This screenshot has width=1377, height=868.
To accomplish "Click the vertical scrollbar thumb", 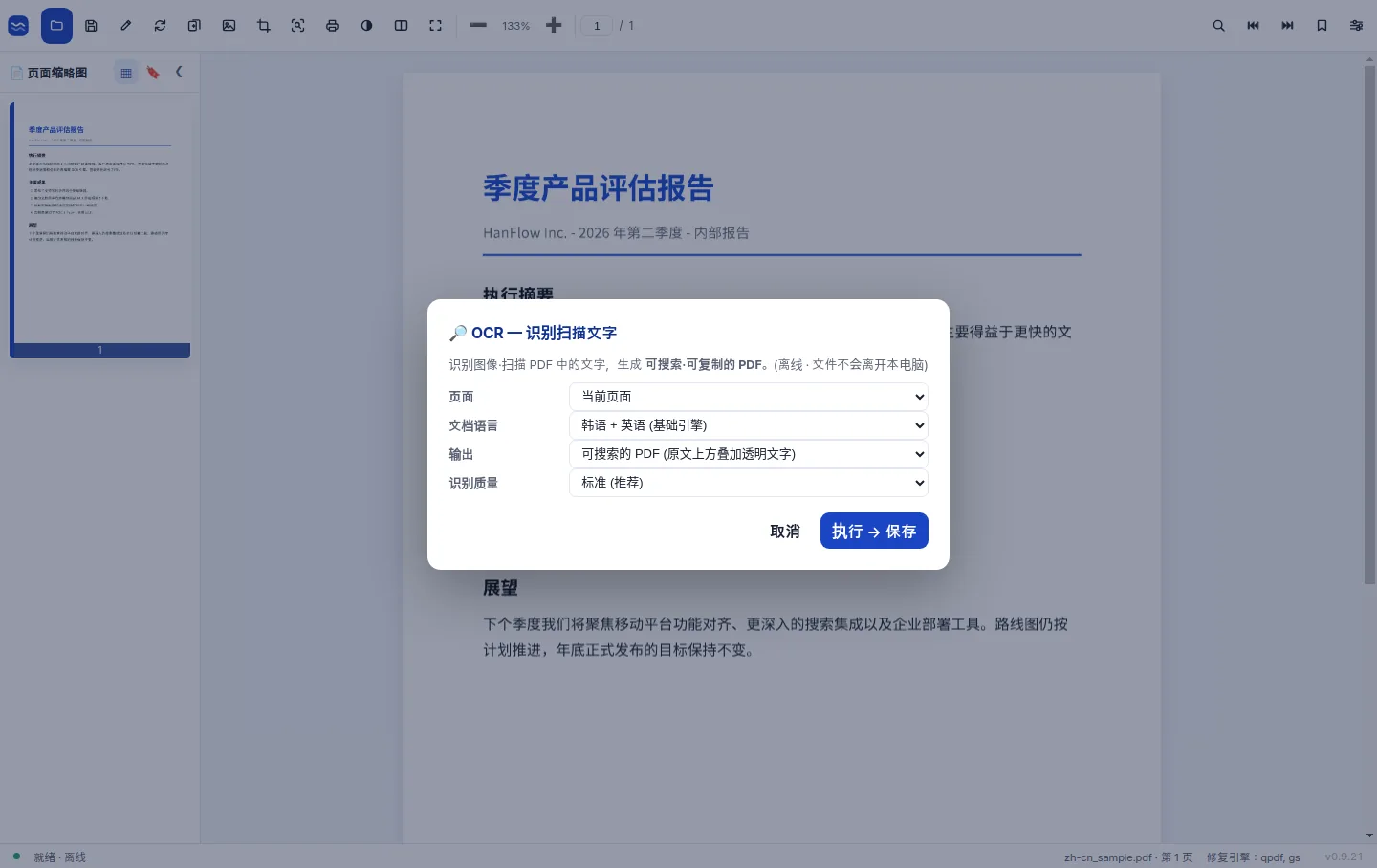I will coord(1369,325).
